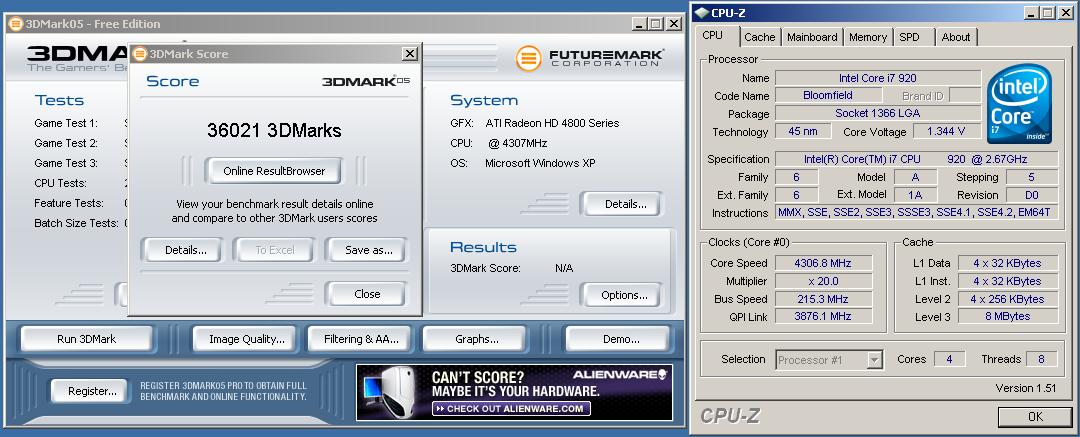Click the 3DMark05 title bar icon
The width and height of the screenshot is (1080, 437).
pos(15,23)
